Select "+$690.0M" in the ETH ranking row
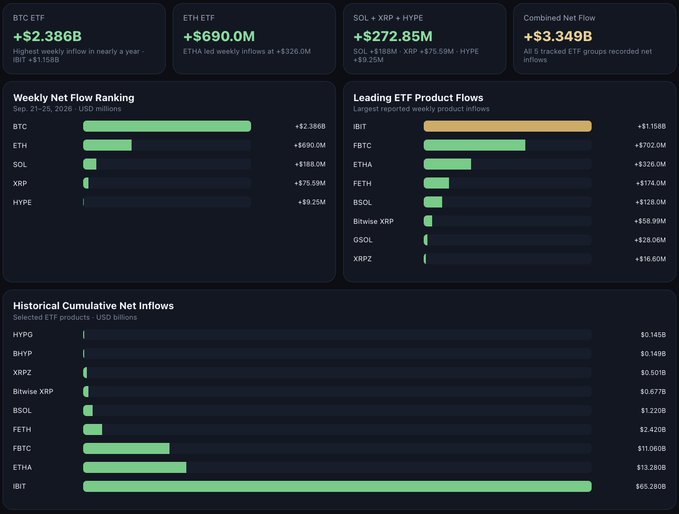The image size is (679, 514). point(310,145)
